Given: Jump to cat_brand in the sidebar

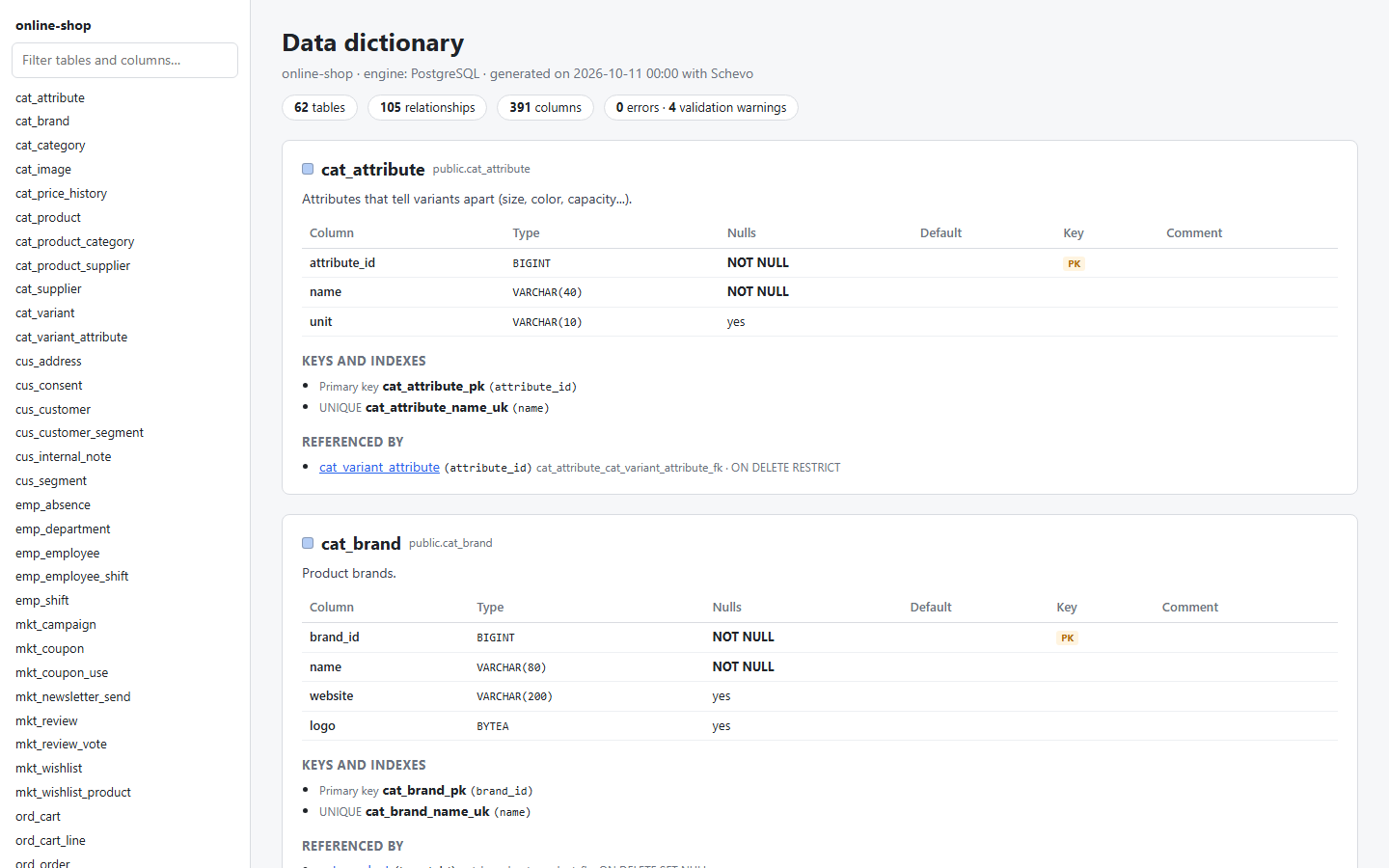Looking at the screenshot, I should (x=42, y=122).
